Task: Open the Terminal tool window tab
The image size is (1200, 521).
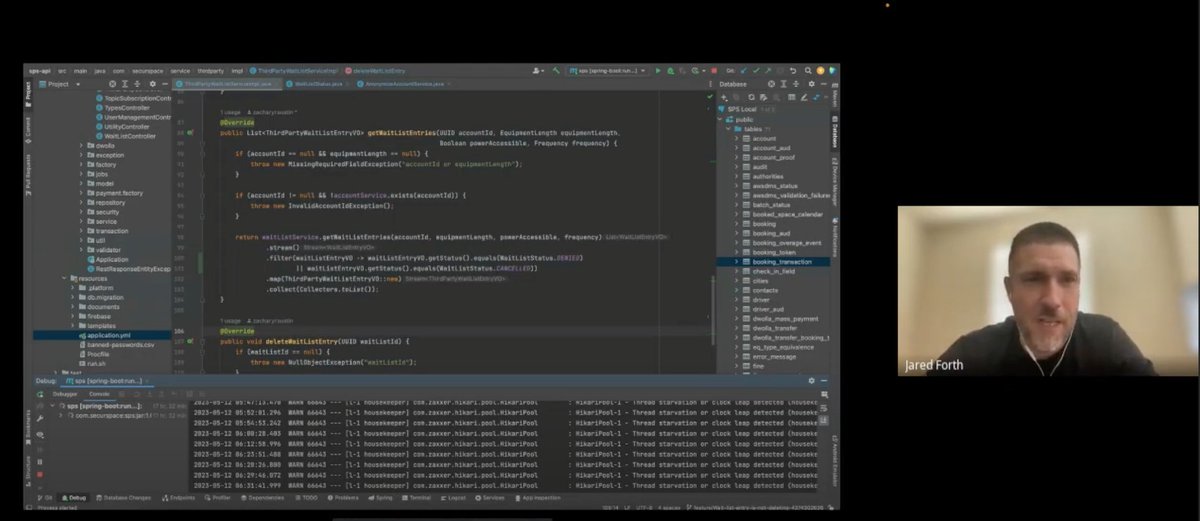Action: pos(414,498)
